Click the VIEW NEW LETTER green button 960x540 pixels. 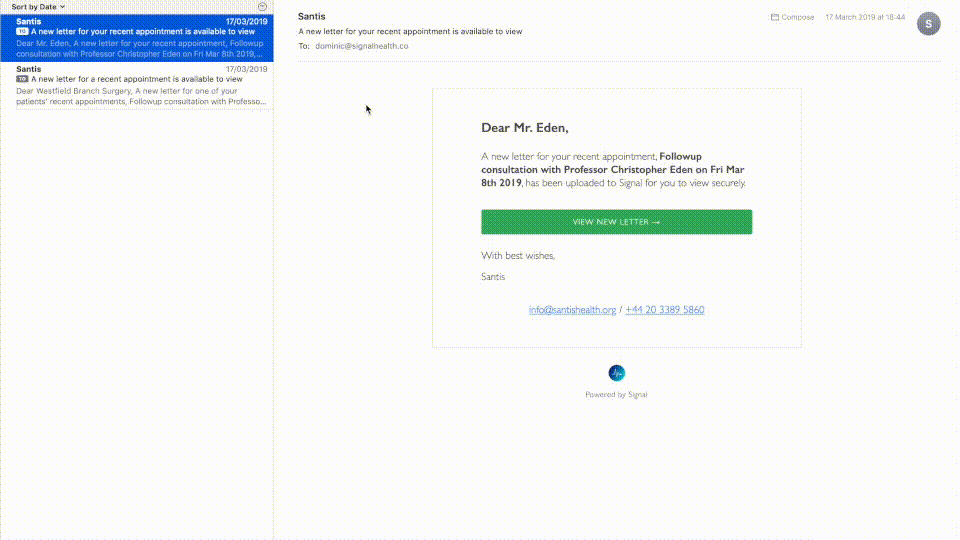coord(617,222)
